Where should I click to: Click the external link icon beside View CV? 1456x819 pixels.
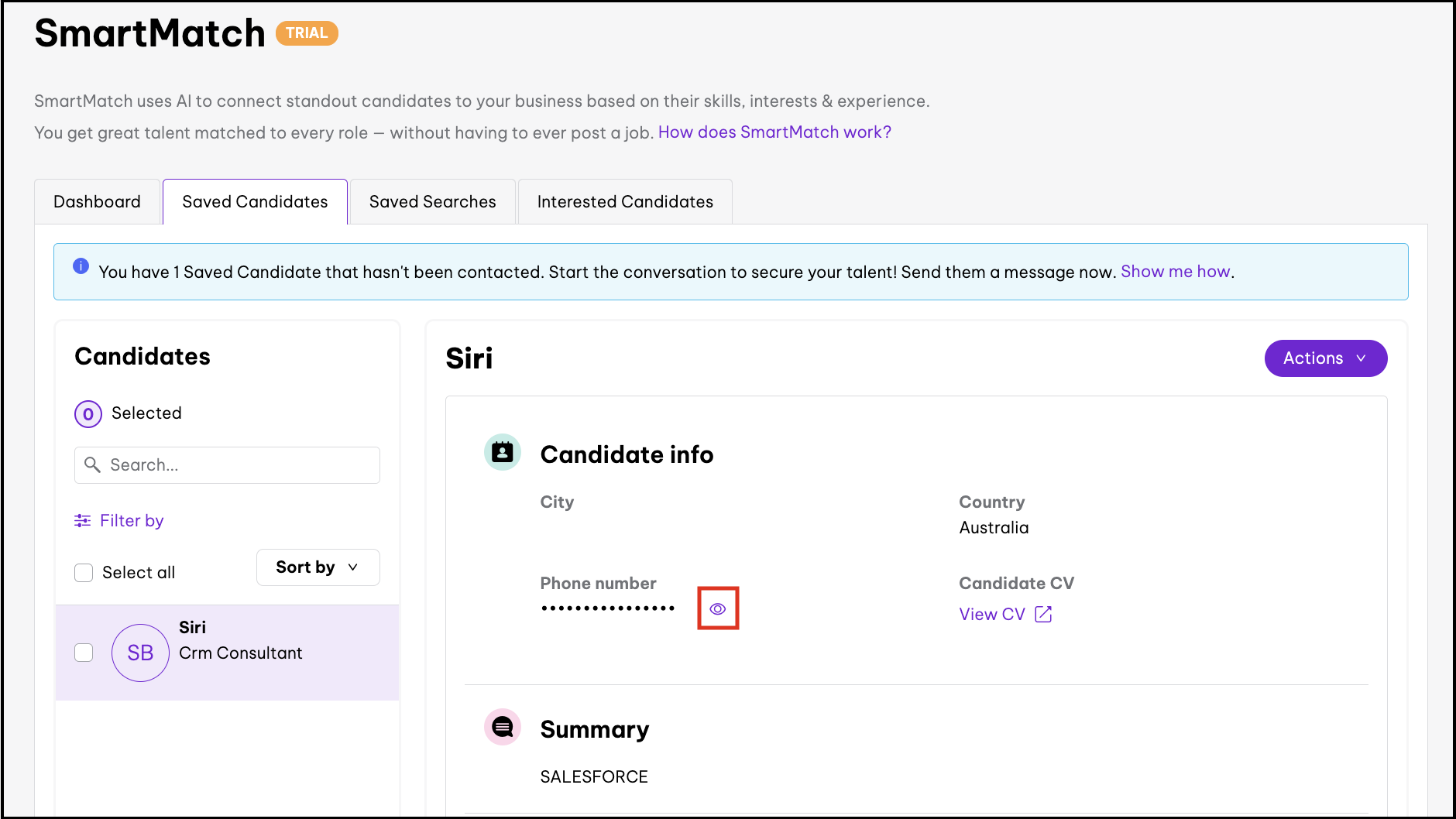pos(1043,614)
